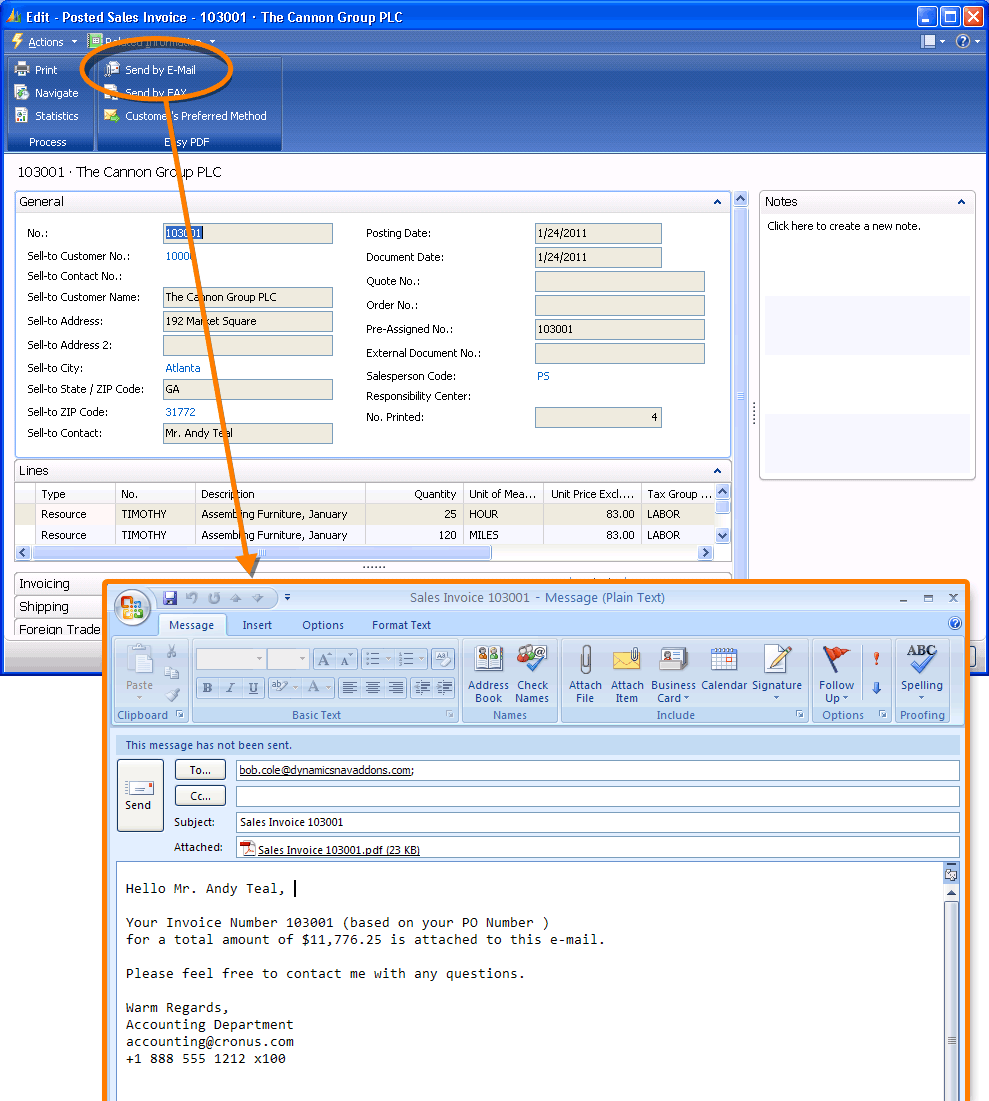Expand the Invoicing FastTab
Screen dimensions: 989x1101
point(44,584)
